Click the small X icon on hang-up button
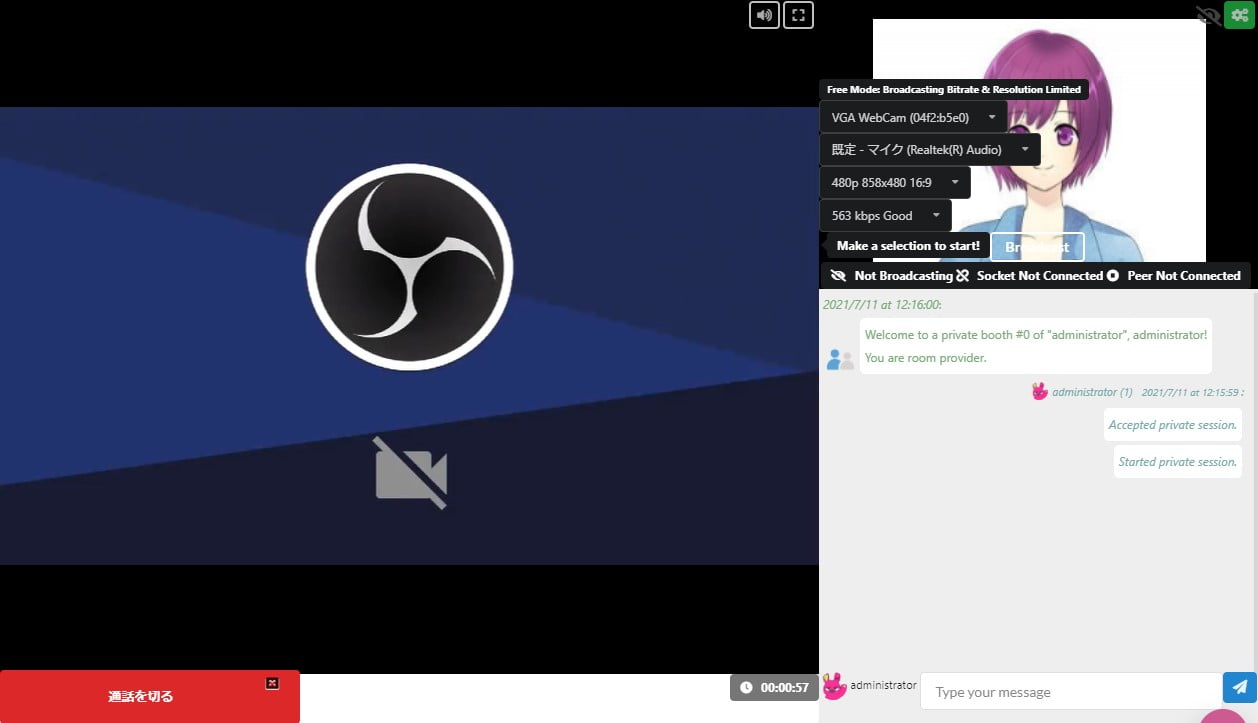1258x723 pixels. [x=272, y=683]
